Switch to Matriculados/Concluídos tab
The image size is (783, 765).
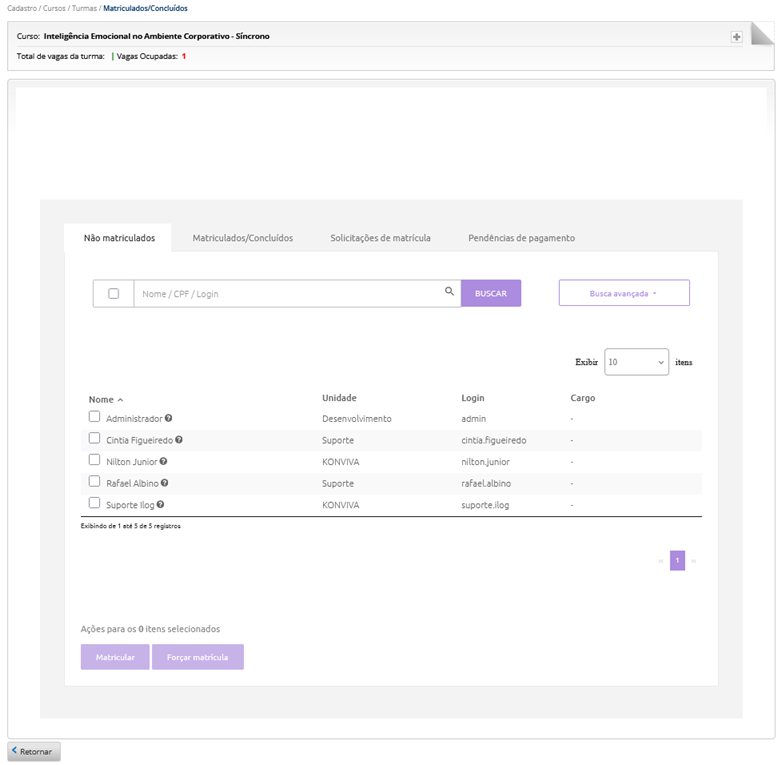(x=242, y=238)
